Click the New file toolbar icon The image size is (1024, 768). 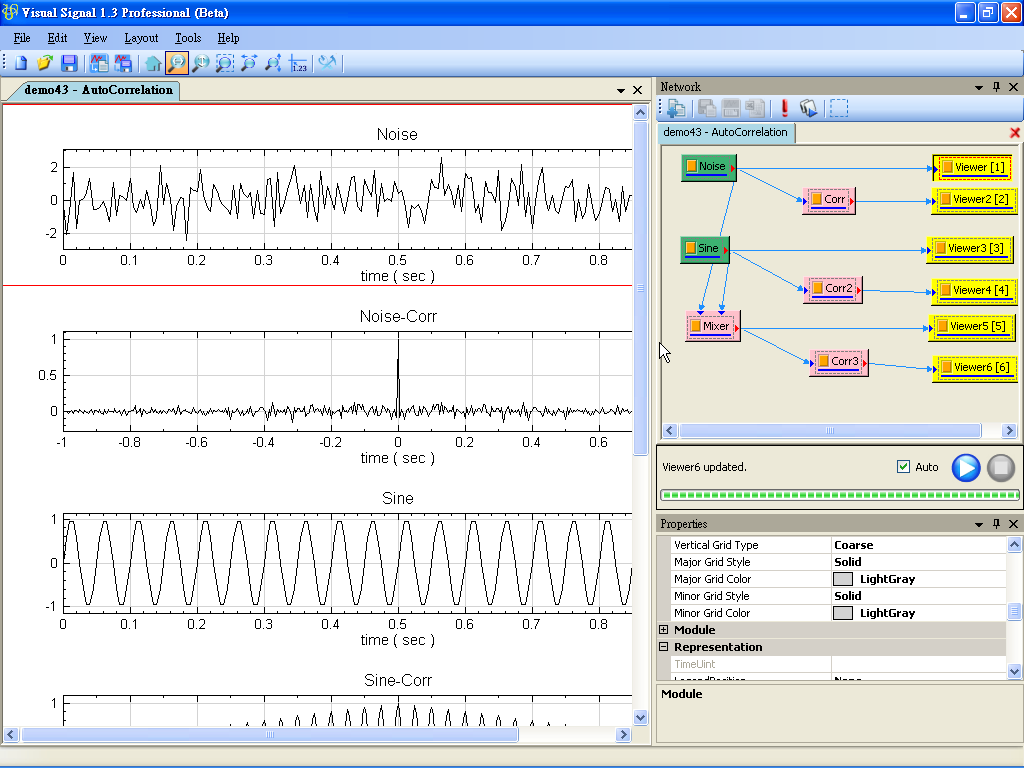click(x=21, y=63)
